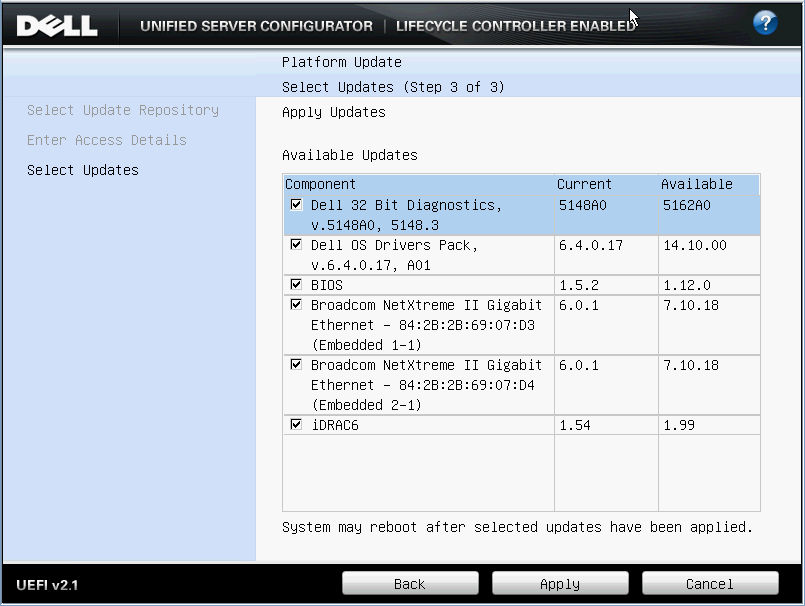
Task: Click Select Updates (Step 3 of 3) heading
Action: (393, 87)
